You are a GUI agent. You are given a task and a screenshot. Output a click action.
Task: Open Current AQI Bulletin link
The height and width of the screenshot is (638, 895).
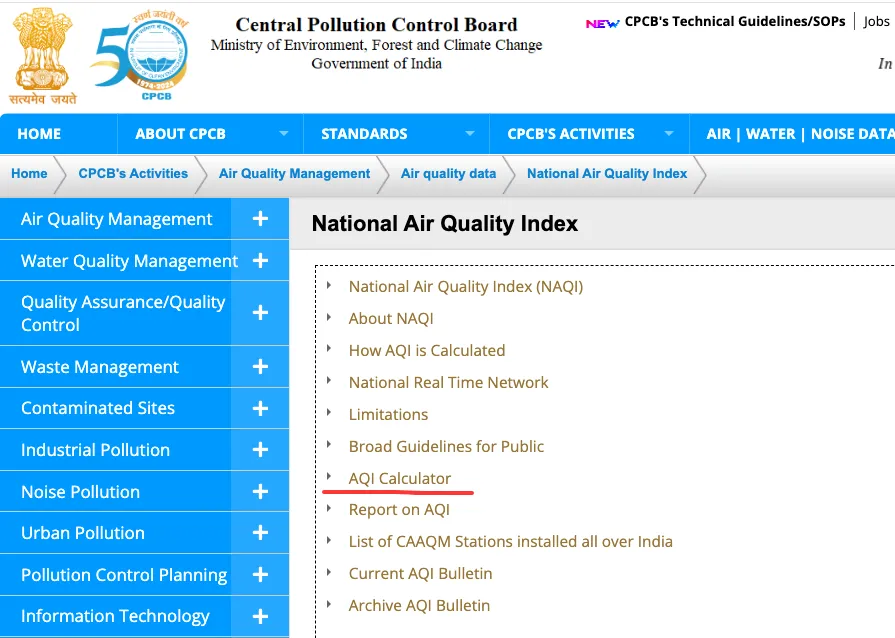coord(420,574)
